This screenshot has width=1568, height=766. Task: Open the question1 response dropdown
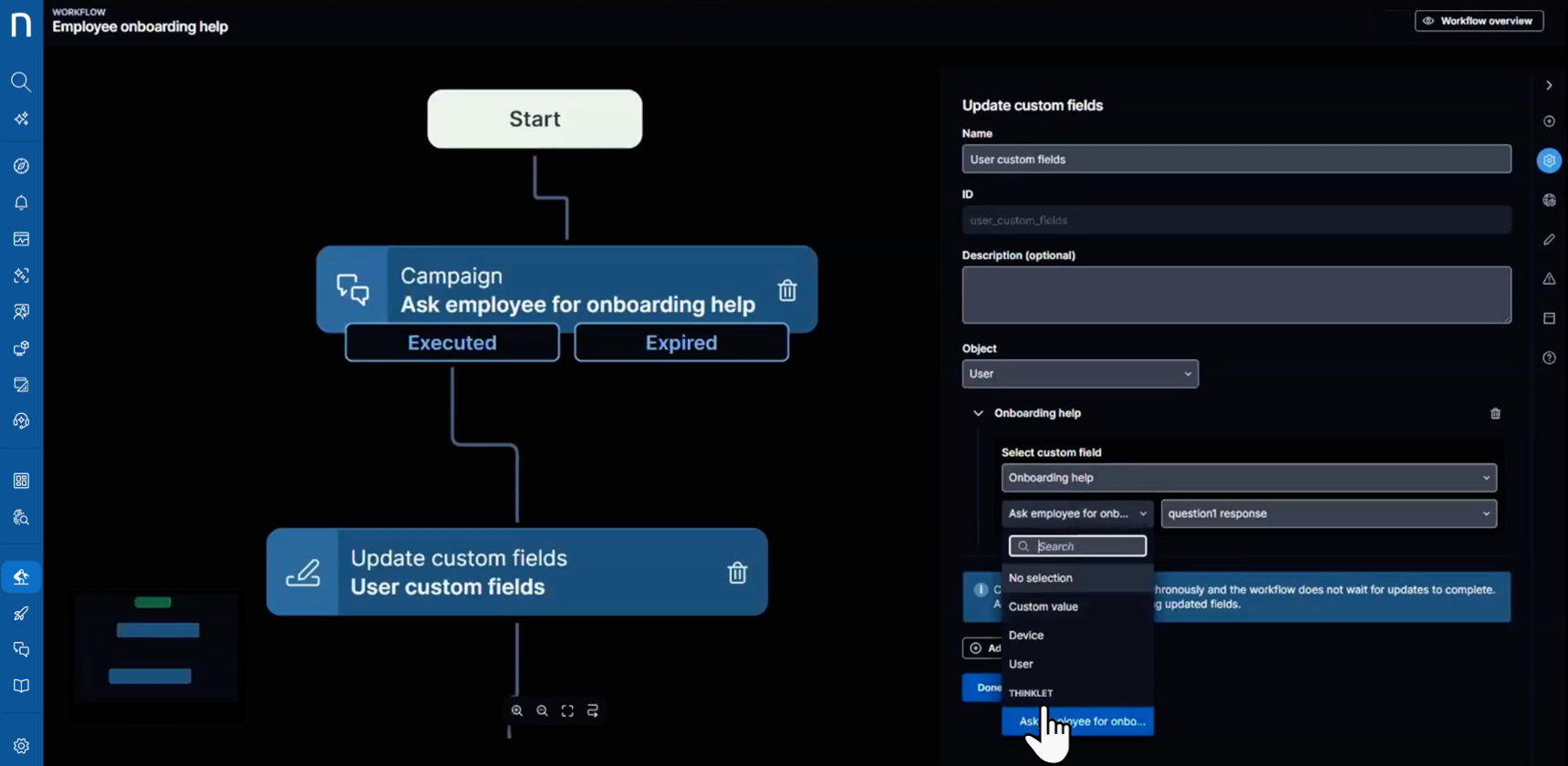(1328, 513)
